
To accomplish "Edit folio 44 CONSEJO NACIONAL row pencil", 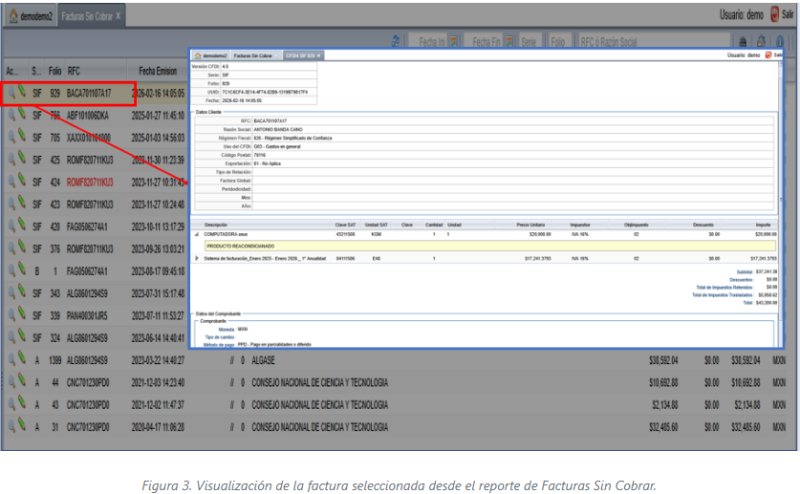I will (21, 381).
